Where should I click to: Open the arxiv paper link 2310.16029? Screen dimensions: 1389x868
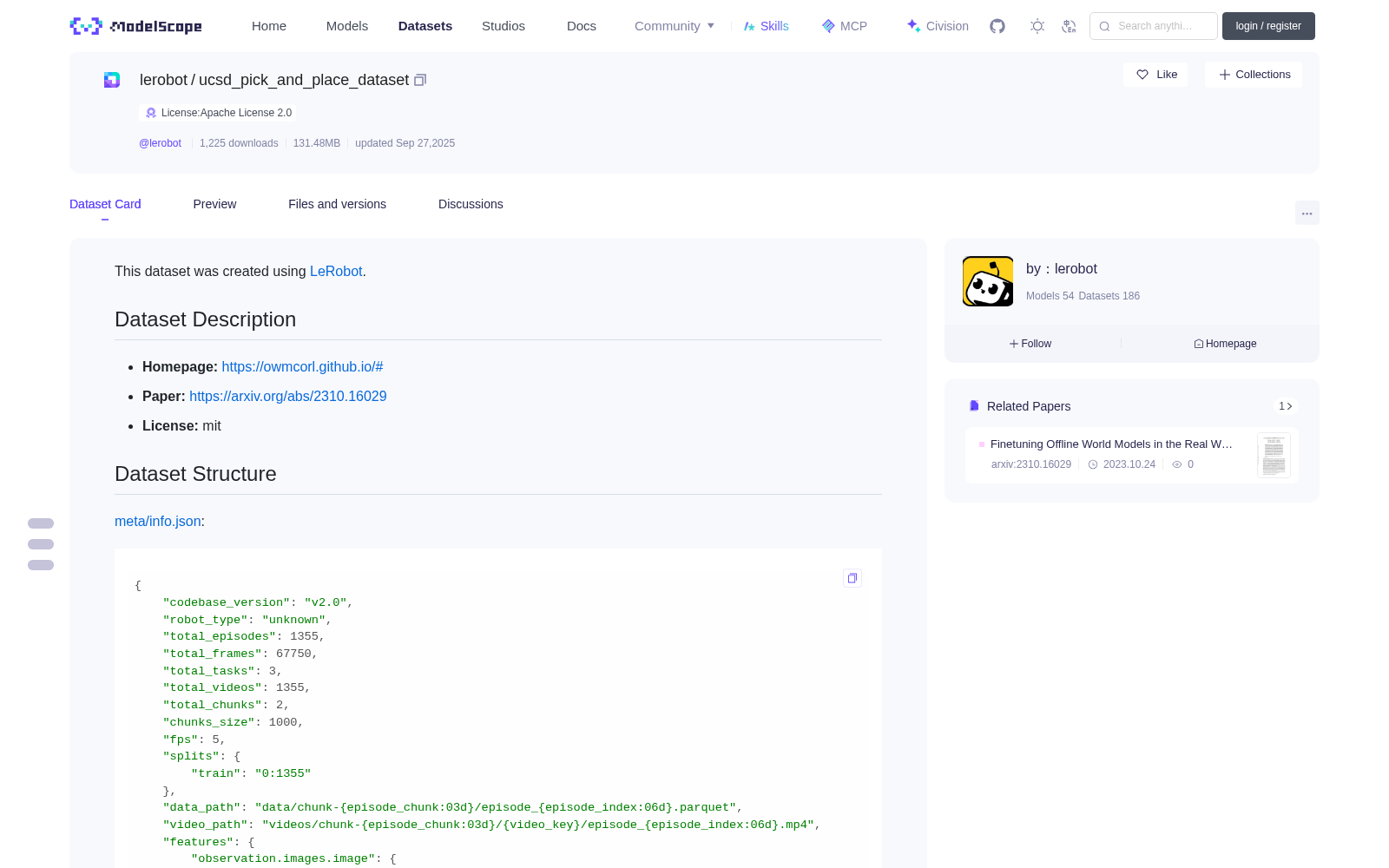[287, 396]
